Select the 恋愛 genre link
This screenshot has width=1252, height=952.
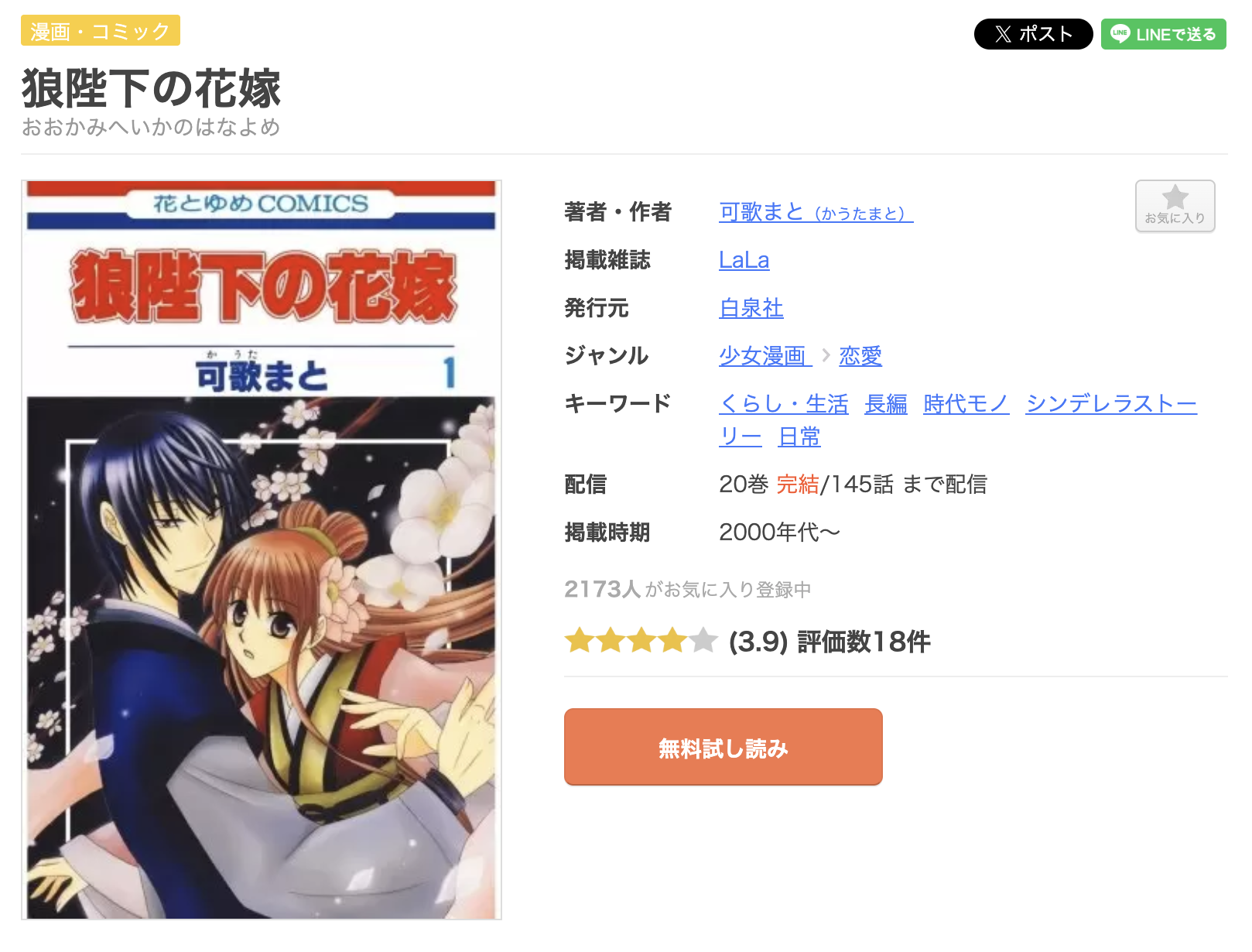[860, 356]
